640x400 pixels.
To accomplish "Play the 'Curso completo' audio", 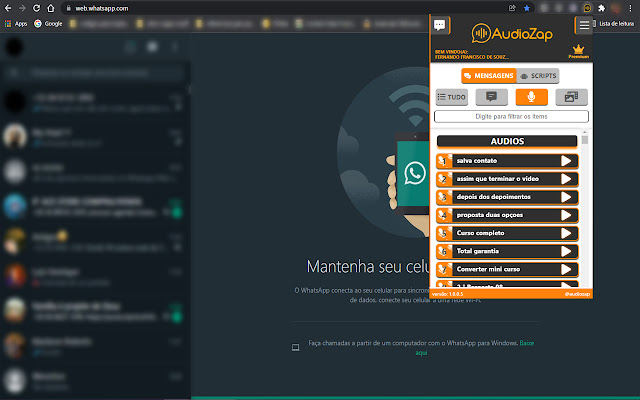I will point(566,233).
